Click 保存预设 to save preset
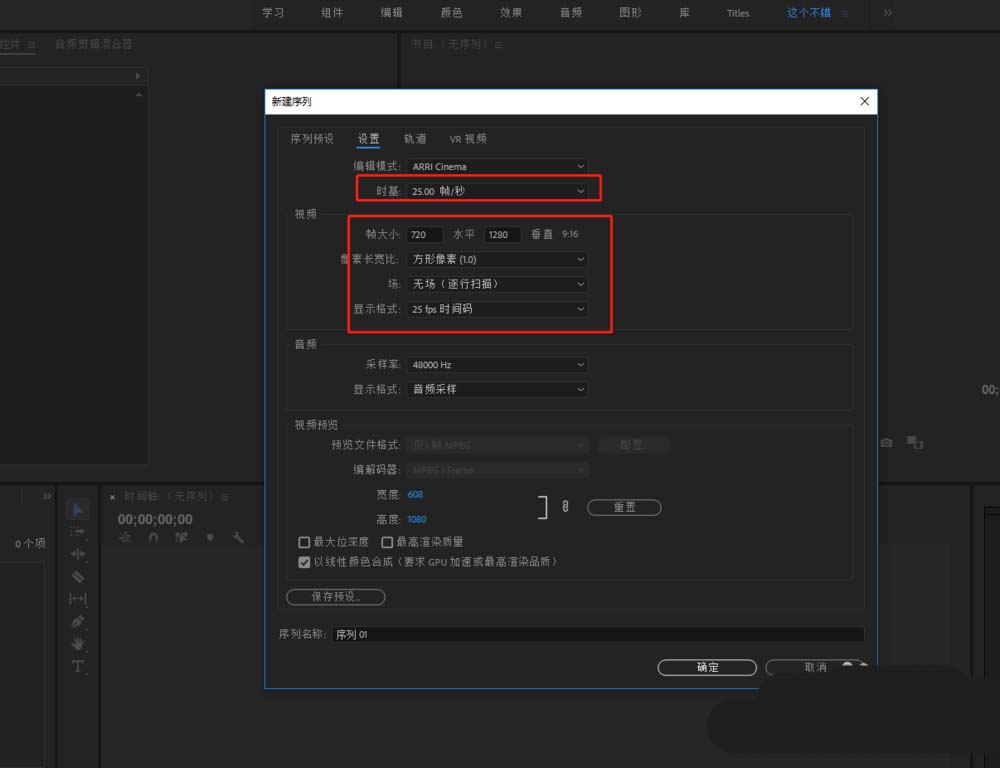Image resolution: width=1000 pixels, height=768 pixels. [x=335, y=596]
